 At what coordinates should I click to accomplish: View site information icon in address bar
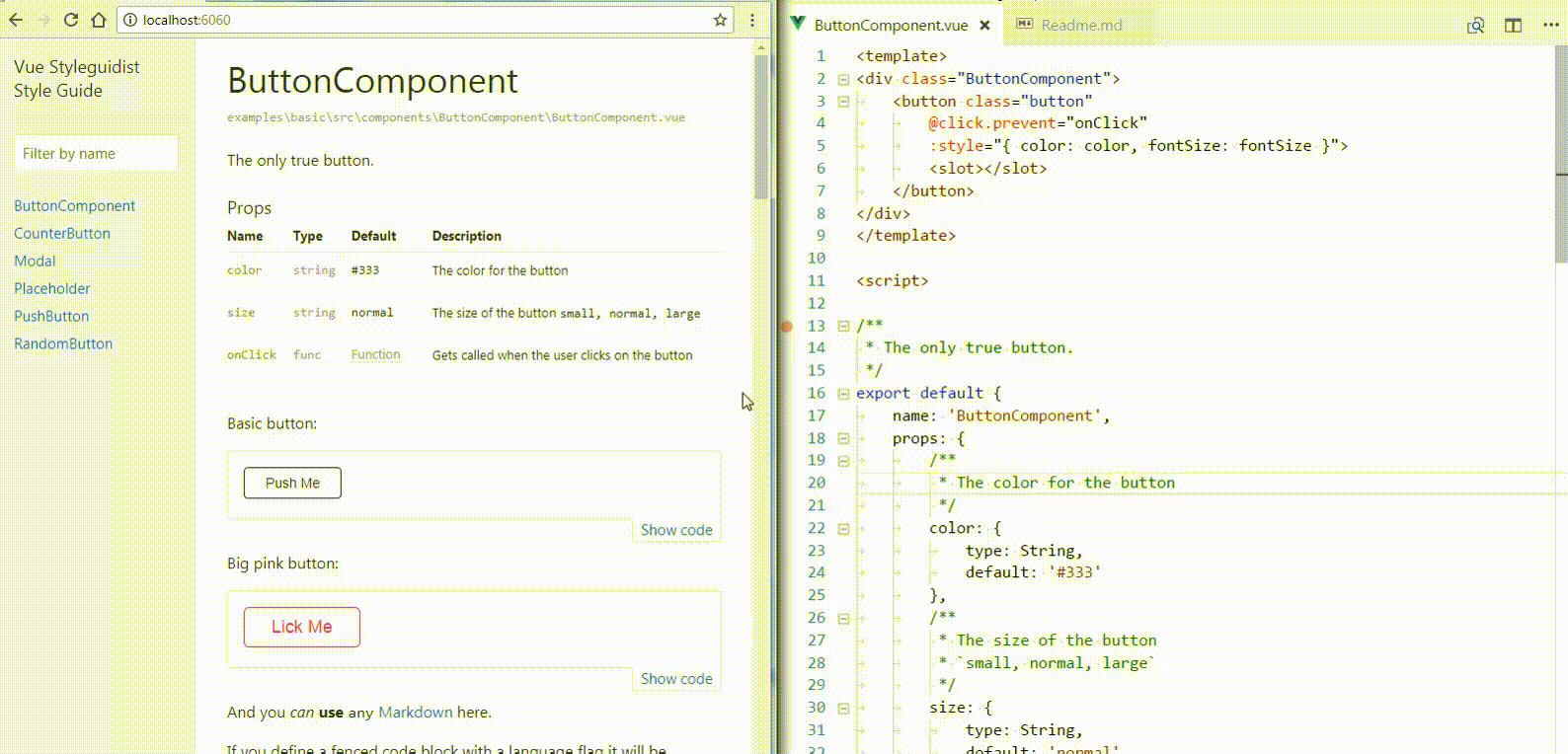(130, 20)
